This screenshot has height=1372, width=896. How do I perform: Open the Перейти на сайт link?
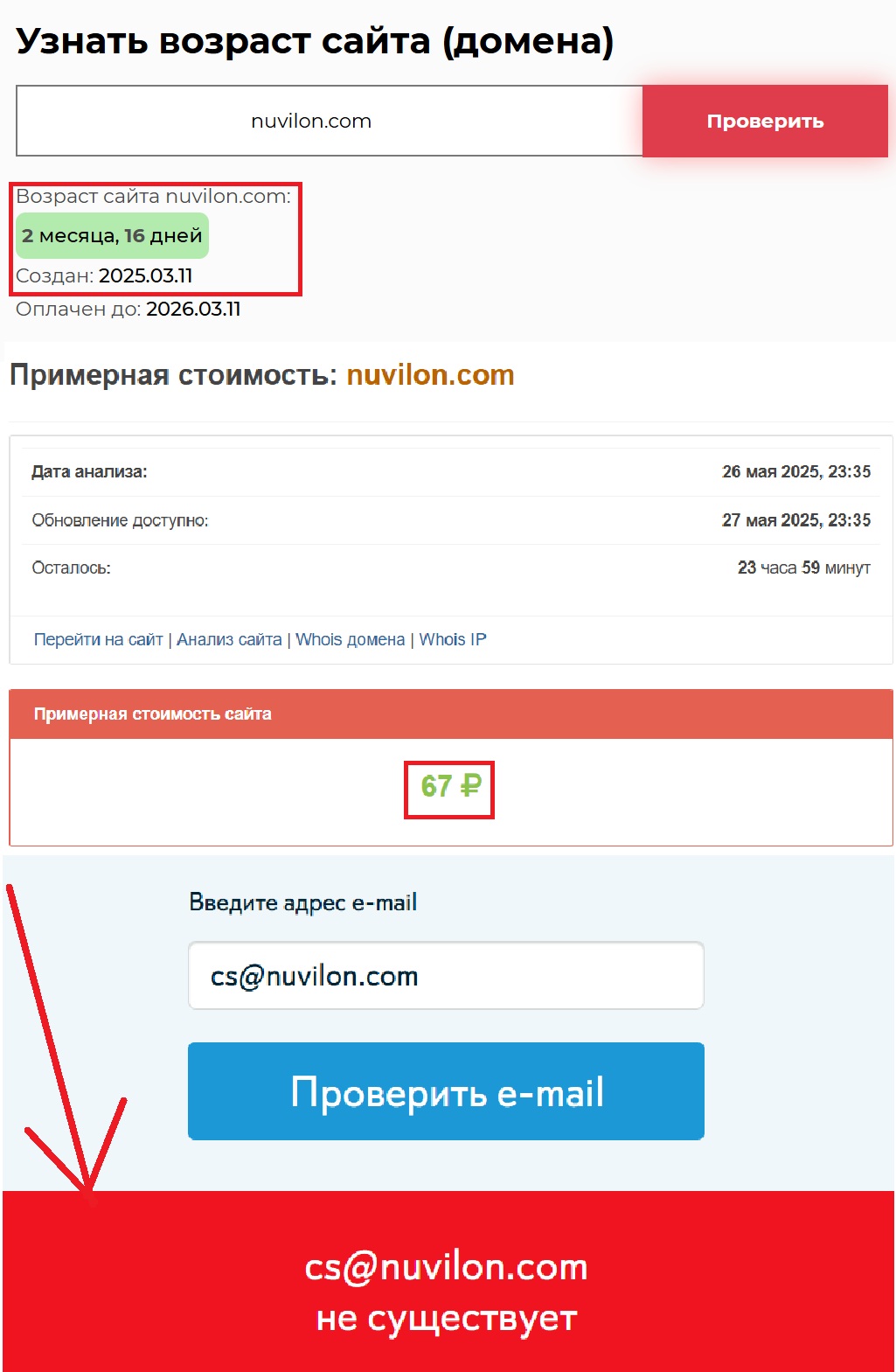(98, 639)
